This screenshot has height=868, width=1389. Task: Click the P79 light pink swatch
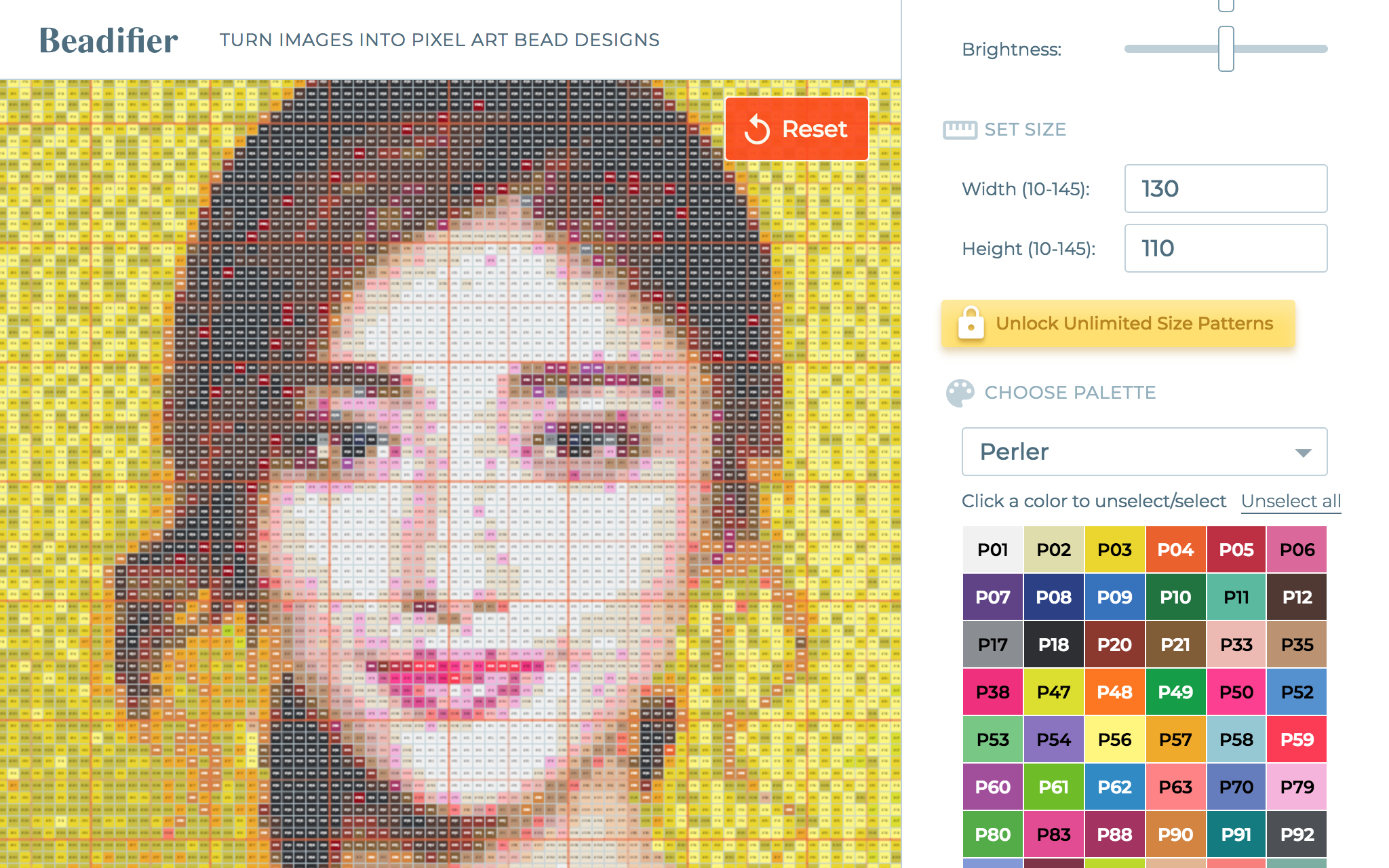1297,787
